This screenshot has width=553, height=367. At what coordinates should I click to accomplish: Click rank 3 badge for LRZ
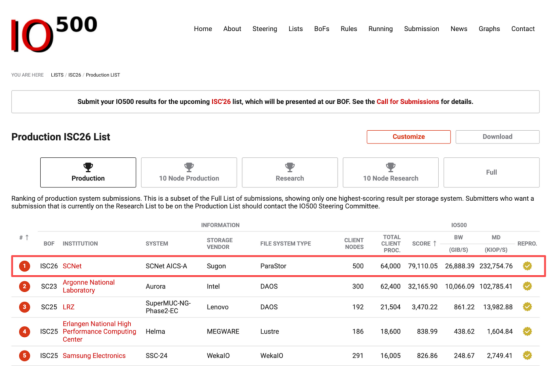[x=24, y=307]
